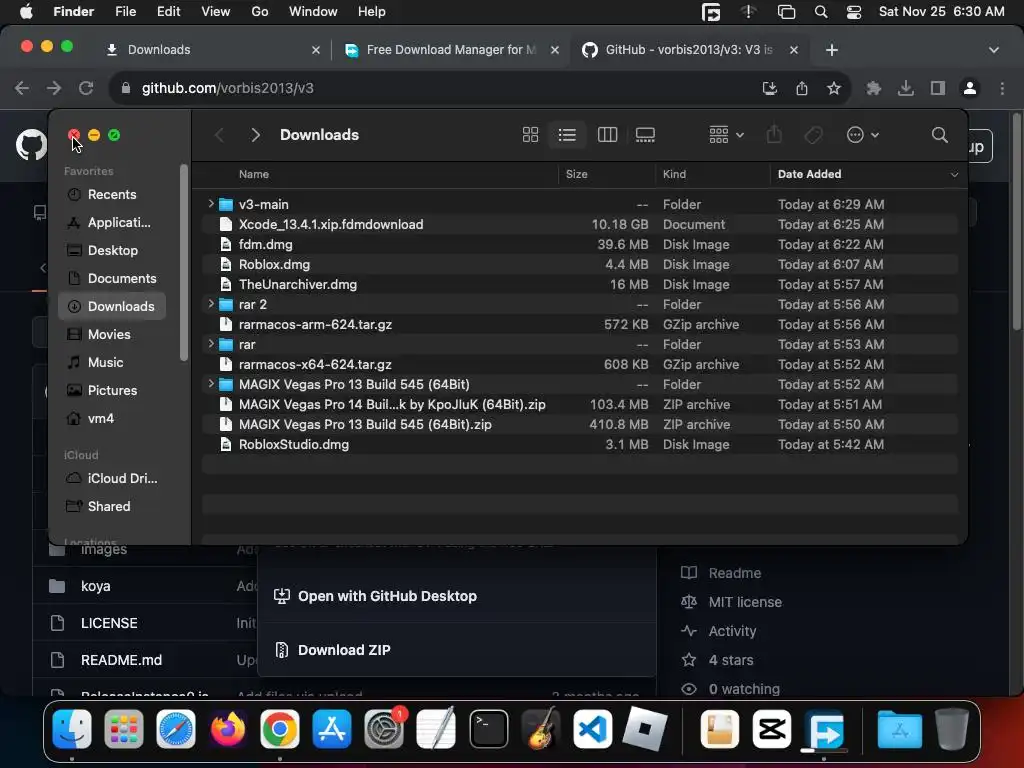Sort files by the Name column
1024x768 pixels.
[254, 174]
